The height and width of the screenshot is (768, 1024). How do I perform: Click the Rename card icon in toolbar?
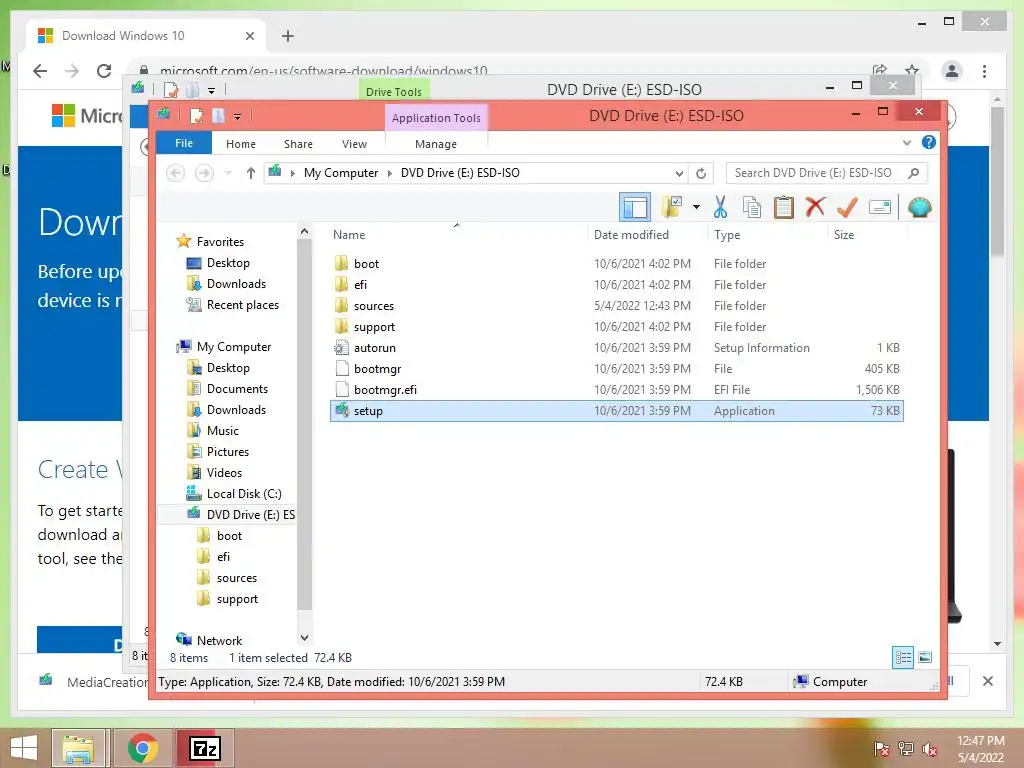pos(880,208)
